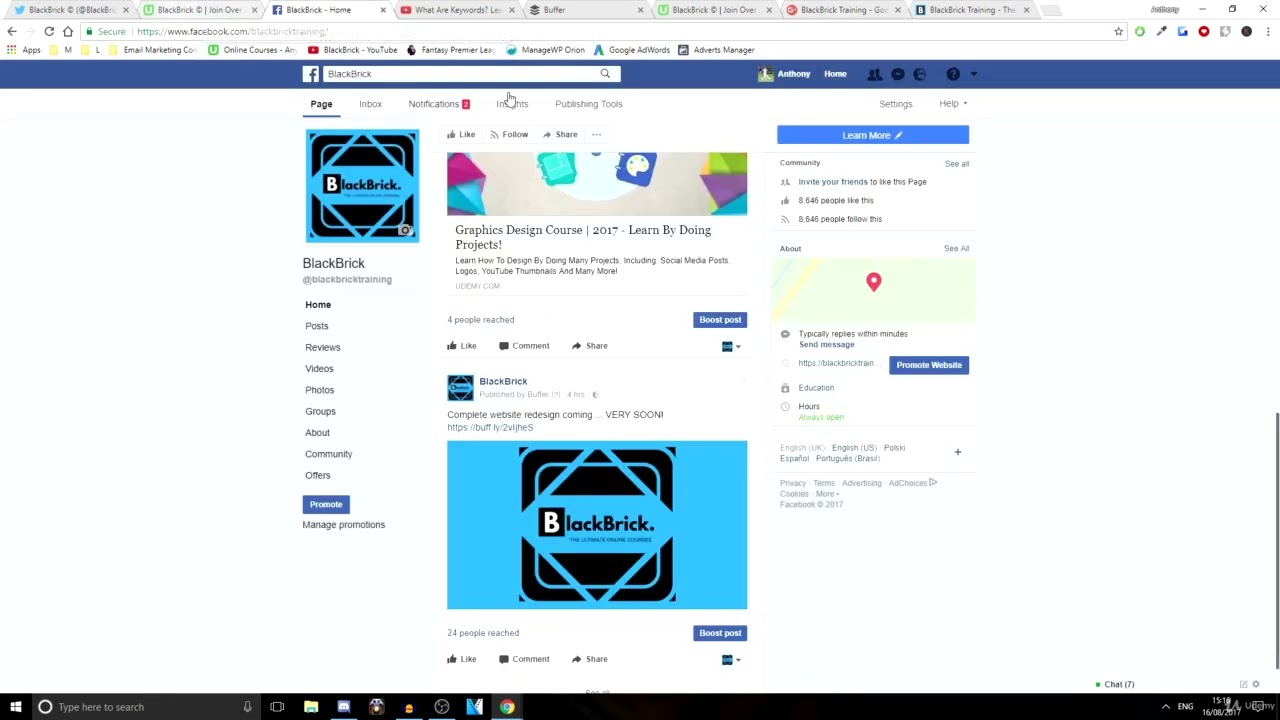Open the Publishing Tools tab
Screen dimensions: 1280x720
click(589, 104)
